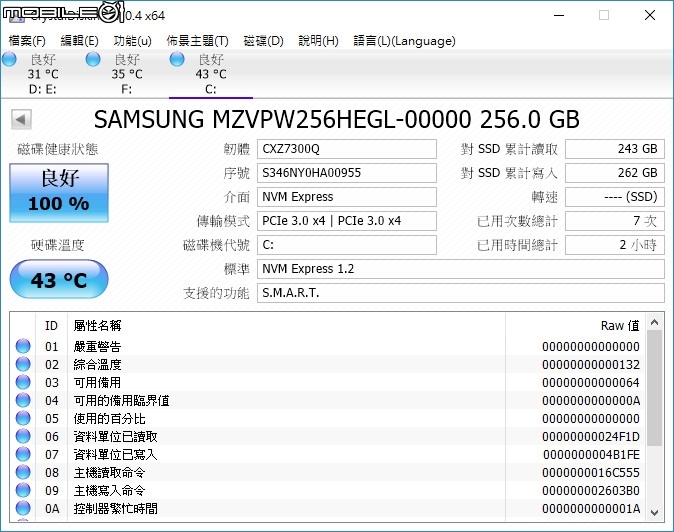The width and height of the screenshot is (674, 532).
Task: Open the 語言(L)(Language) menu
Action: click(x=404, y=41)
